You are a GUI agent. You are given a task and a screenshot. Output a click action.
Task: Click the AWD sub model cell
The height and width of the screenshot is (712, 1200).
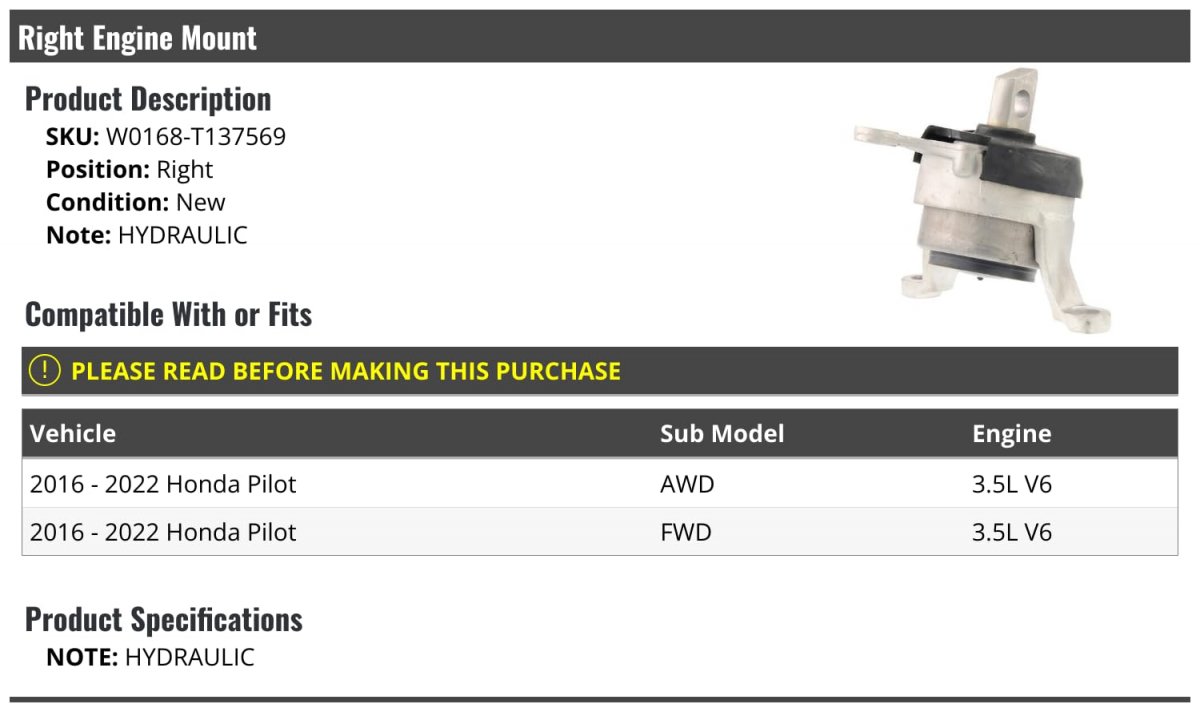pyautogui.click(x=687, y=484)
